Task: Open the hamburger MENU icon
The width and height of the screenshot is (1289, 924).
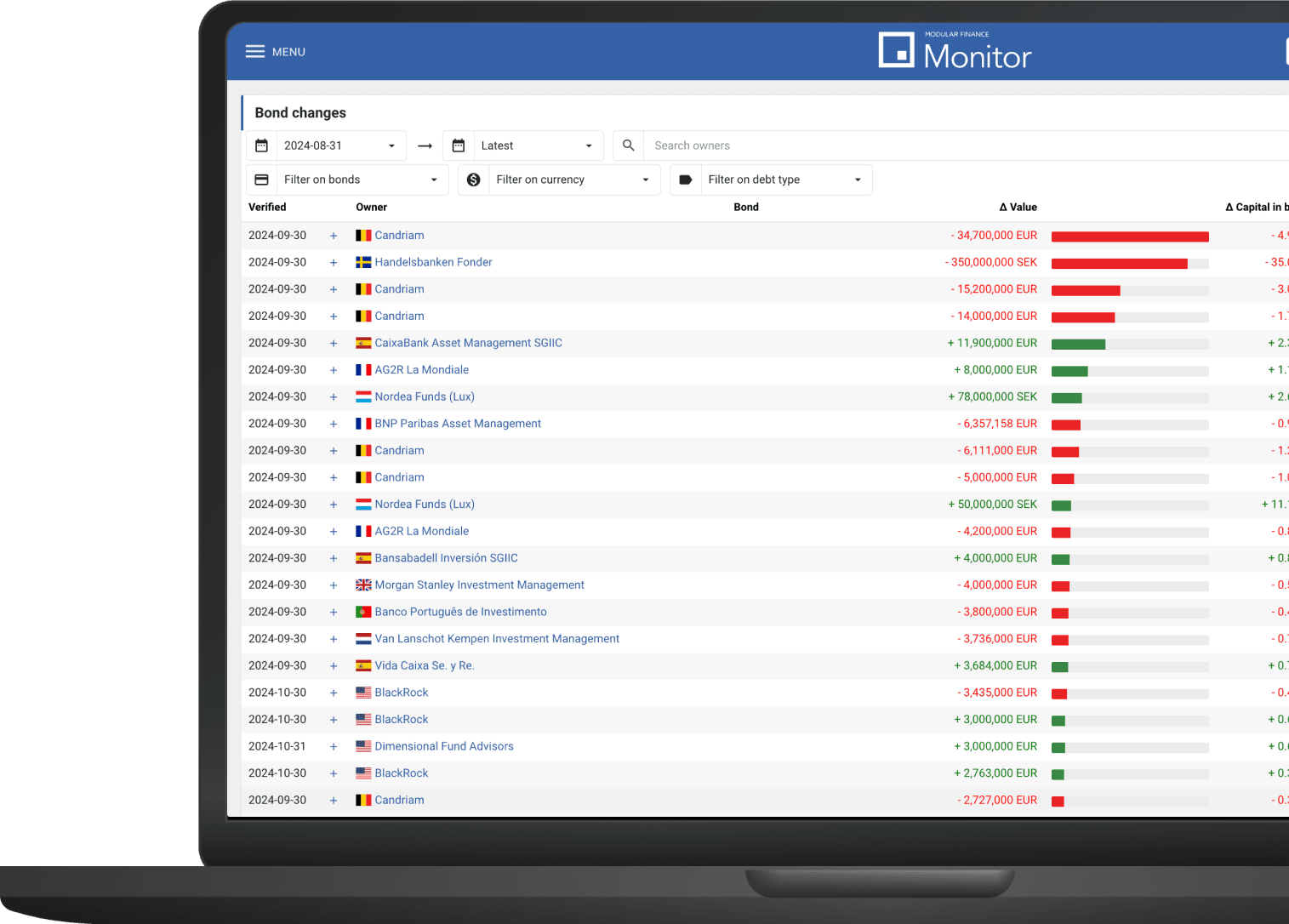Action: (x=255, y=52)
